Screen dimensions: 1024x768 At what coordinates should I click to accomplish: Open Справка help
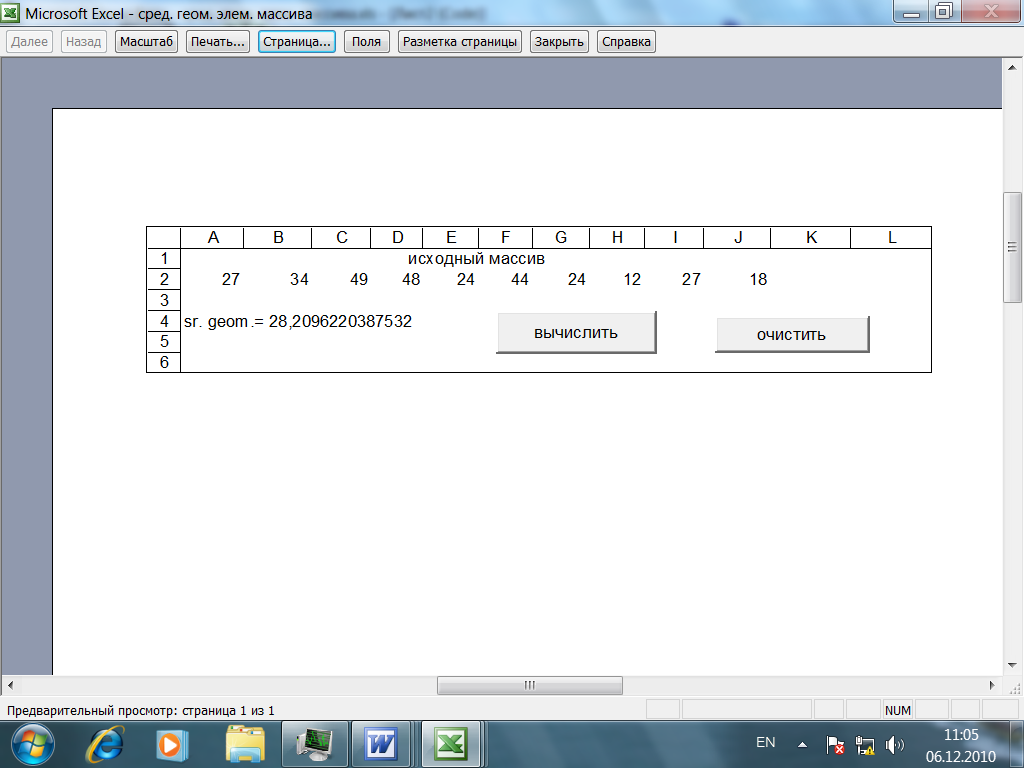click(x=626, y=42)
